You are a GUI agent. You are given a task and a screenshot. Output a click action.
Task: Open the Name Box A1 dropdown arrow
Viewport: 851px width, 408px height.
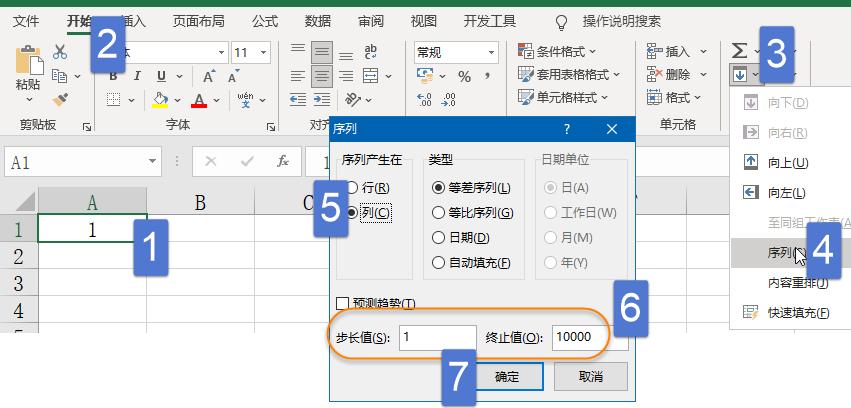point(151,161)
